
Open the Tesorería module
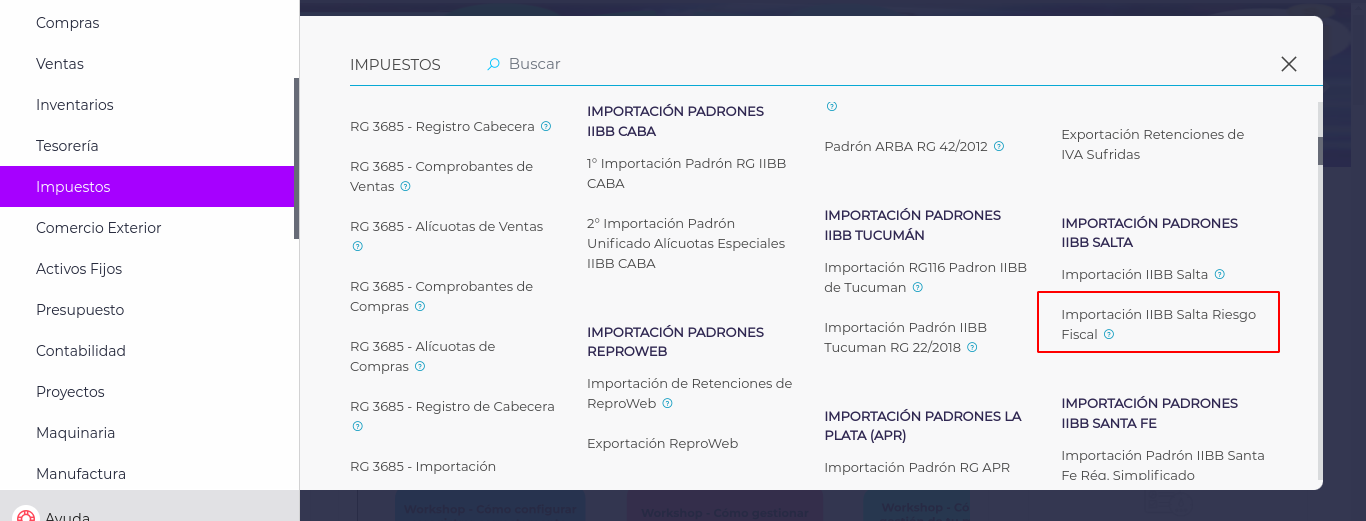pos(147,146)
